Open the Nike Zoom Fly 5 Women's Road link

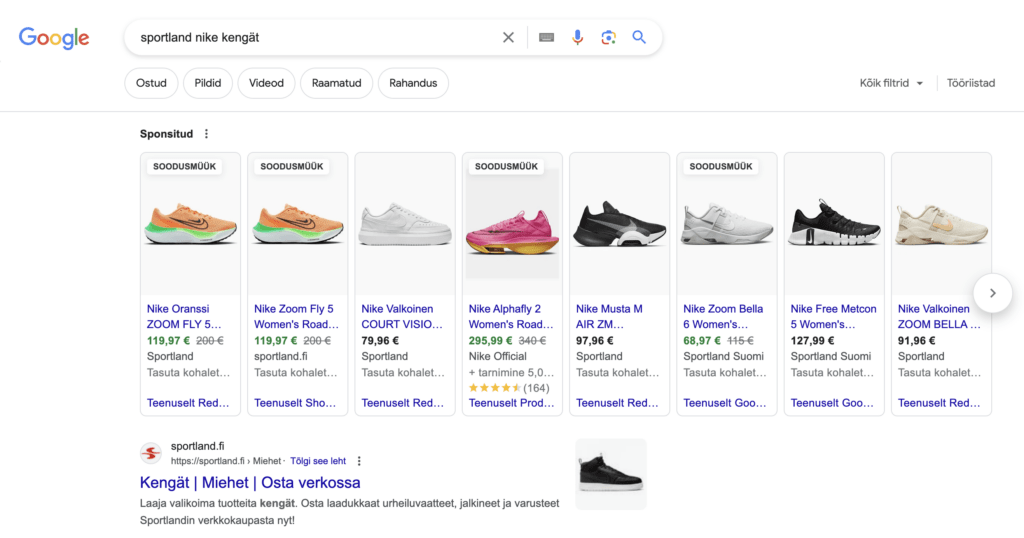[296, 317]
